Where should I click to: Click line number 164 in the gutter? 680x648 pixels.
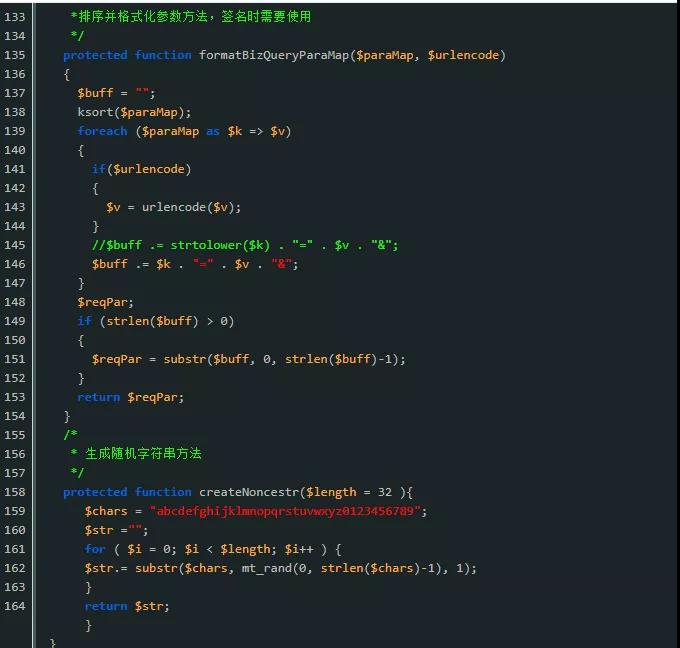pyautogui.click(x=15, y=606)
